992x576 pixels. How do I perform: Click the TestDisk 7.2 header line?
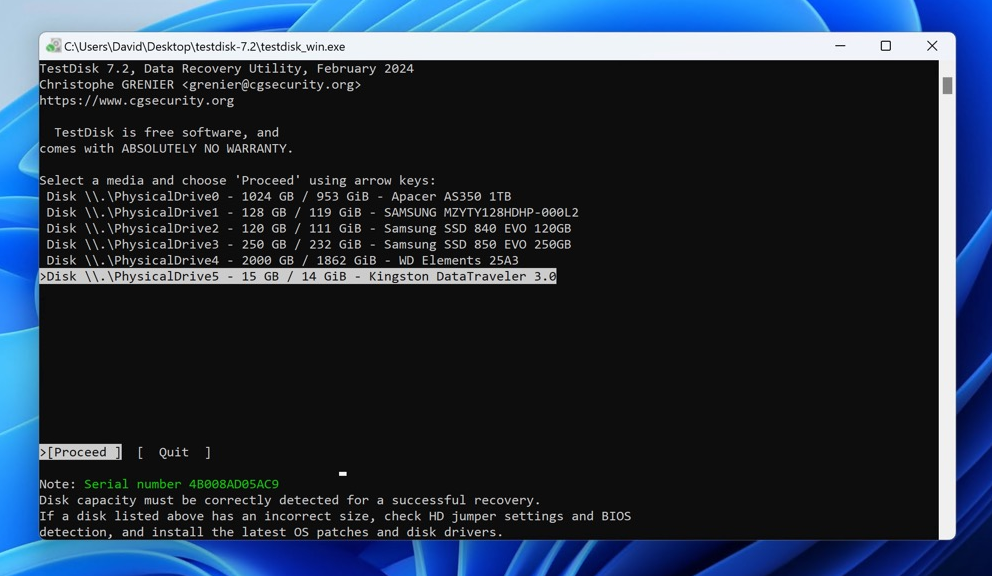click(226, 69)
